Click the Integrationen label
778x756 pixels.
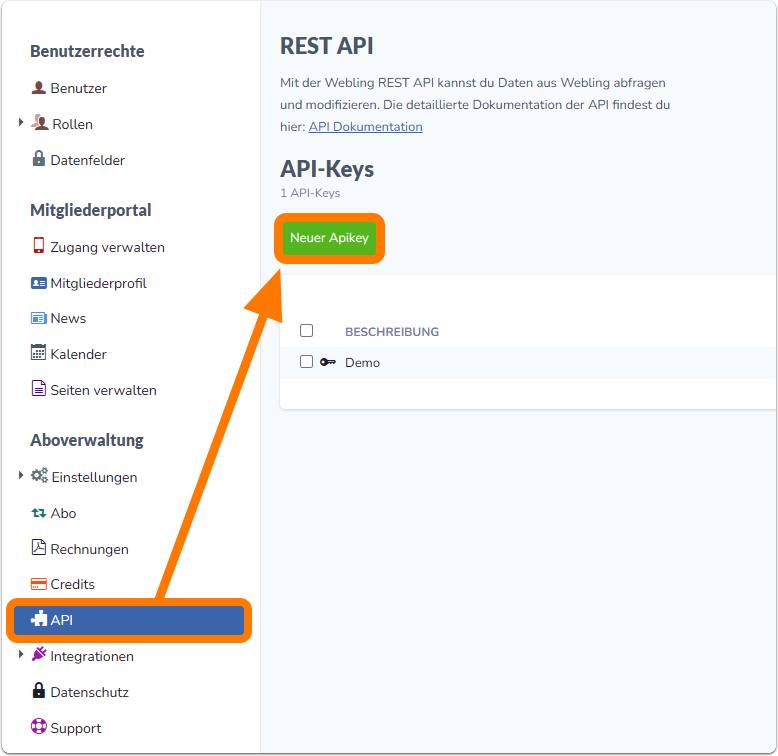92,656
